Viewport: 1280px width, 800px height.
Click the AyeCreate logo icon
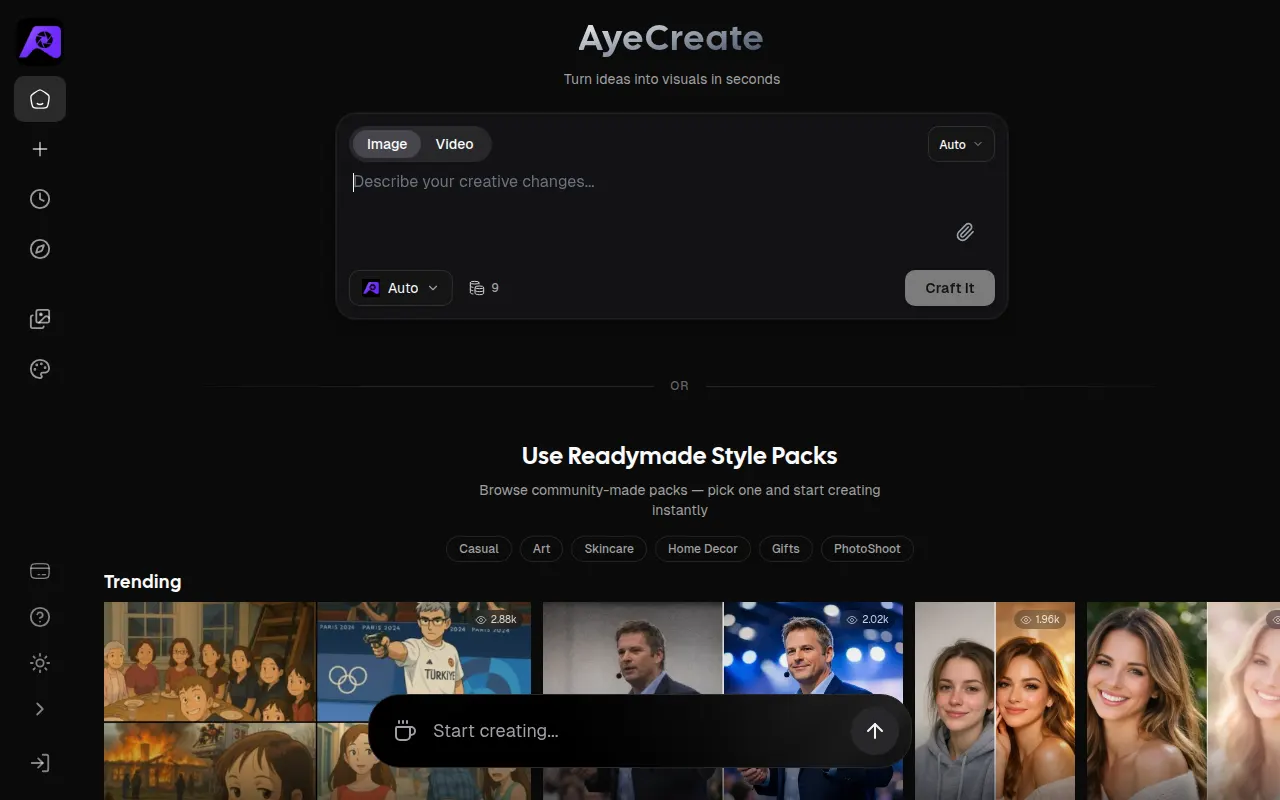pos(40,41)
